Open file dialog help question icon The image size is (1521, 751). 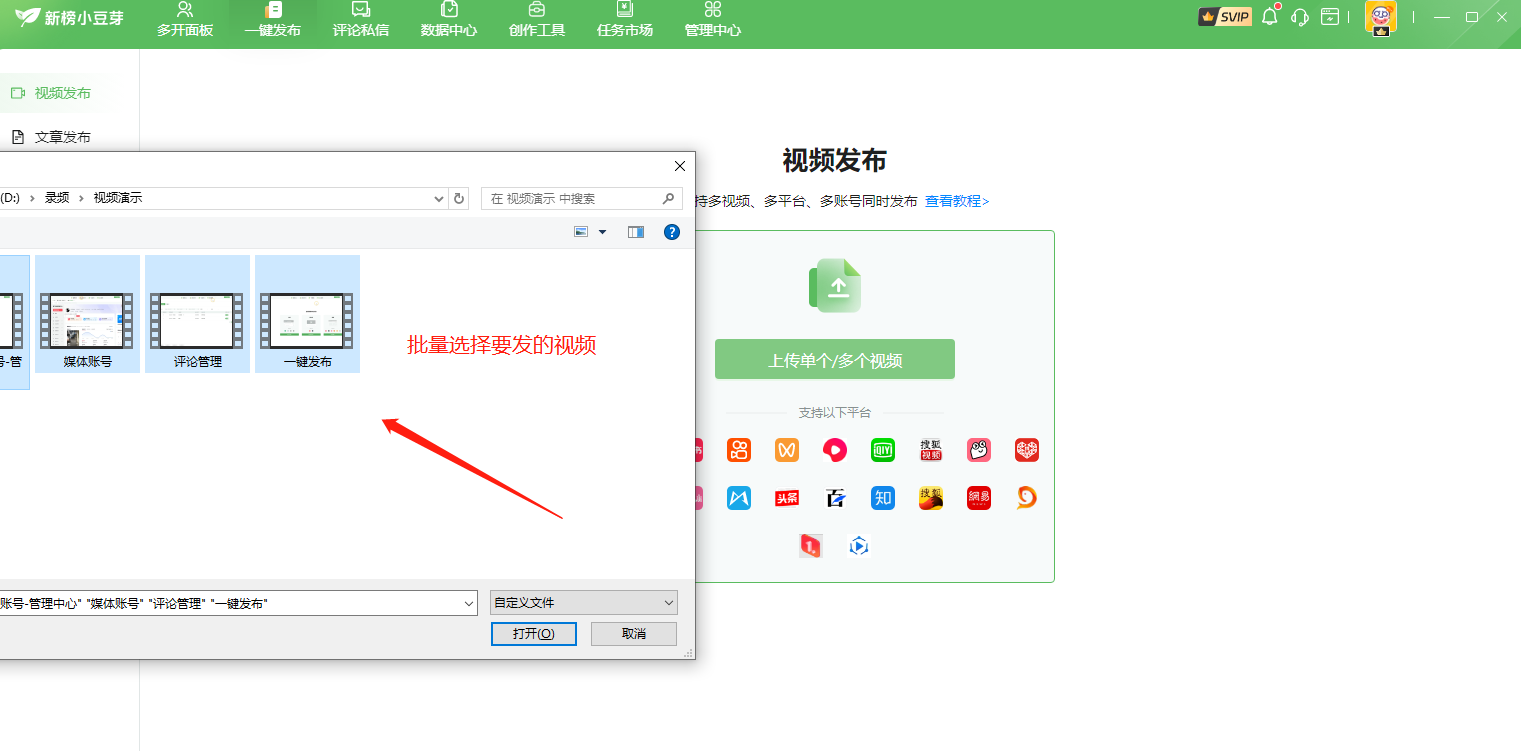[672, 232]
